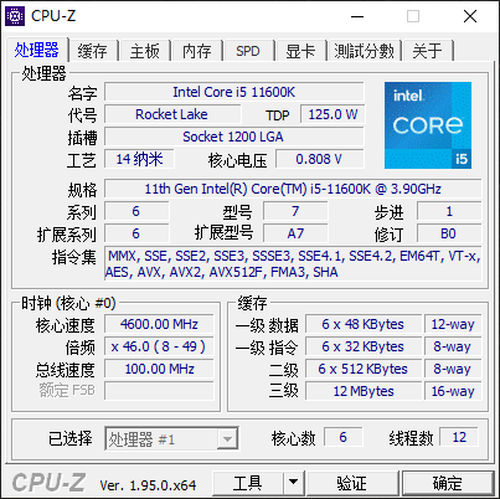This screenshot has height=499, width=500.
Task: Switch to the 測試分數 benchmark tab
Action: pos(365,51)
